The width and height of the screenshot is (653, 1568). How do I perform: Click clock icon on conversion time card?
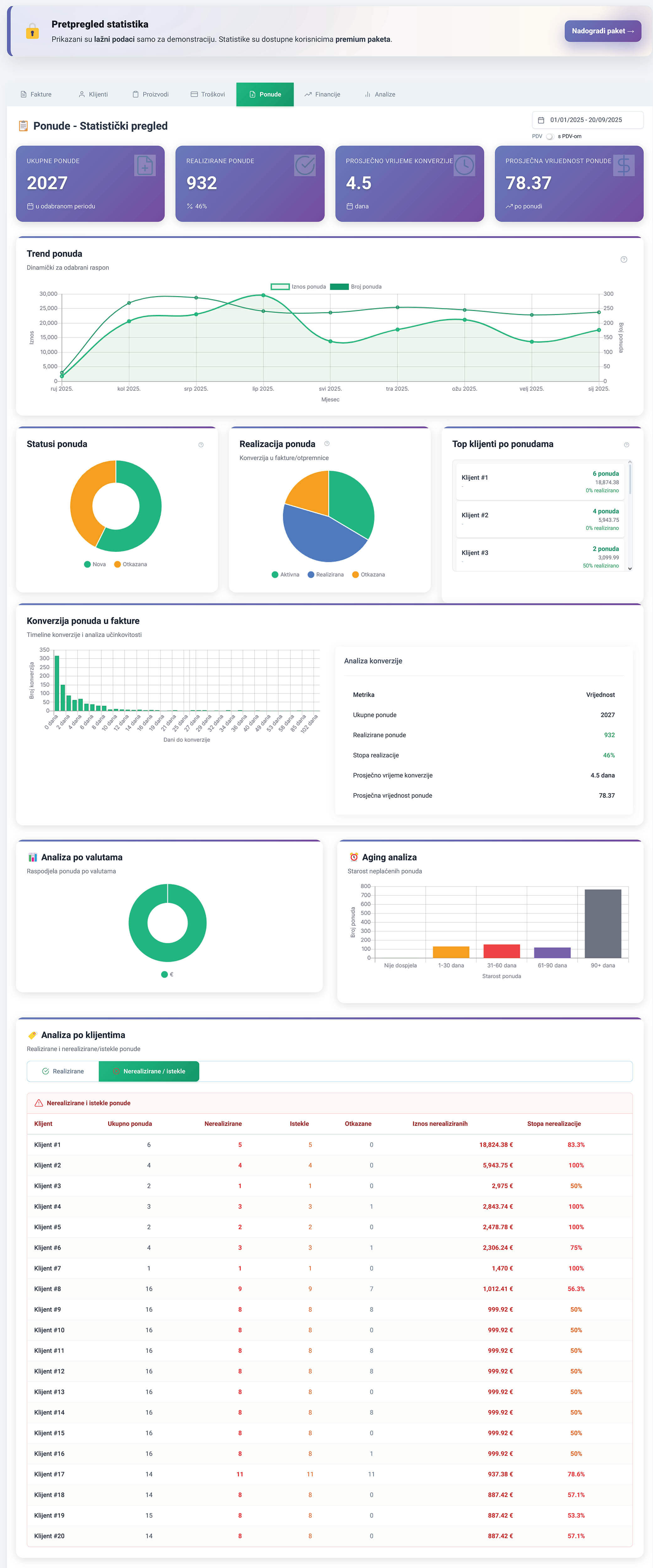(464, 165)
